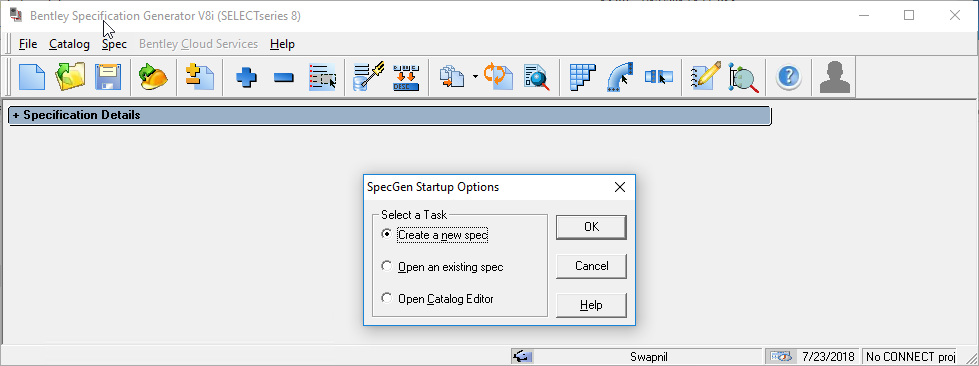
Task: Click the notepad with pencil icon
Action: tap(706, 77)
